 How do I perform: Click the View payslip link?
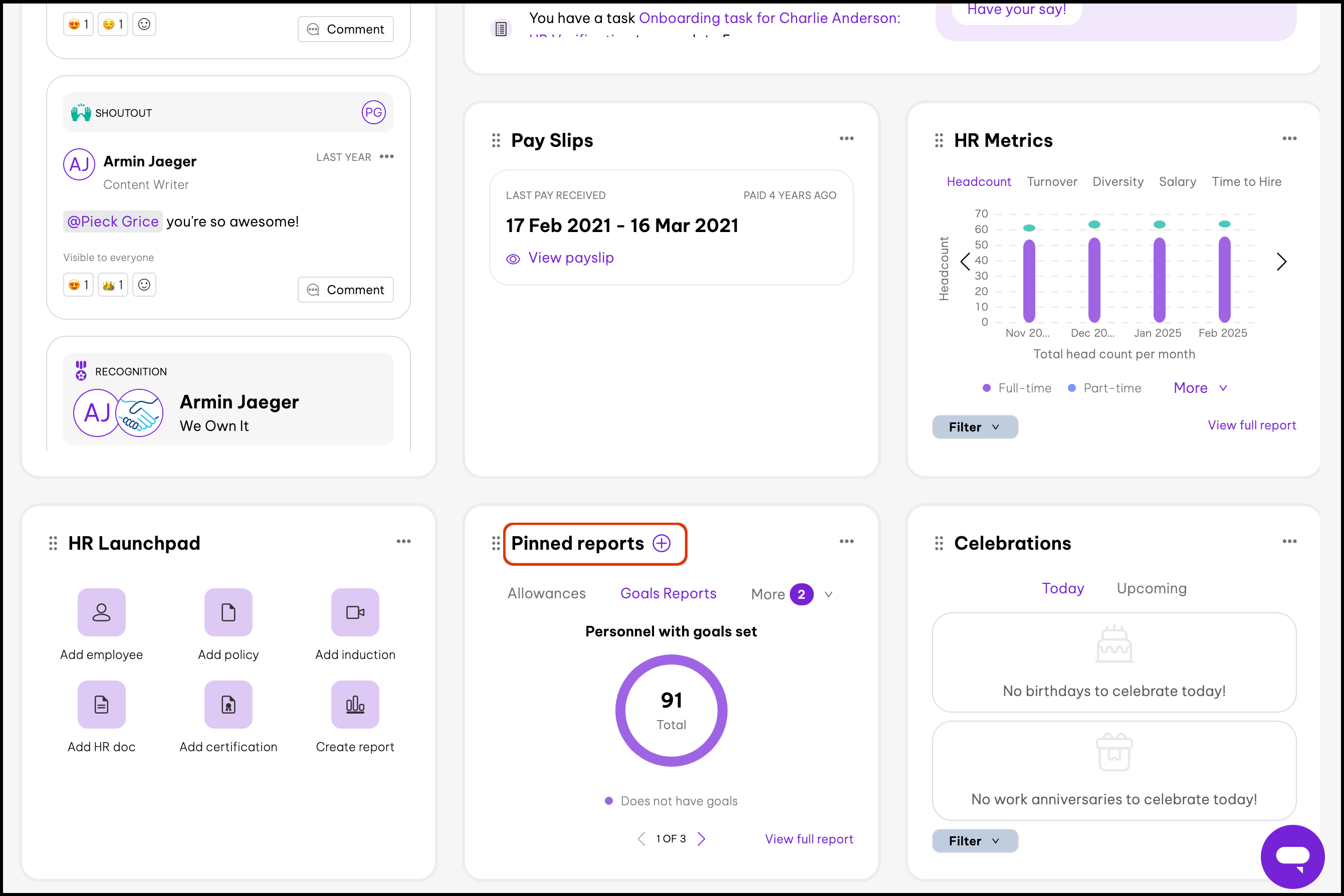point(570,258)
